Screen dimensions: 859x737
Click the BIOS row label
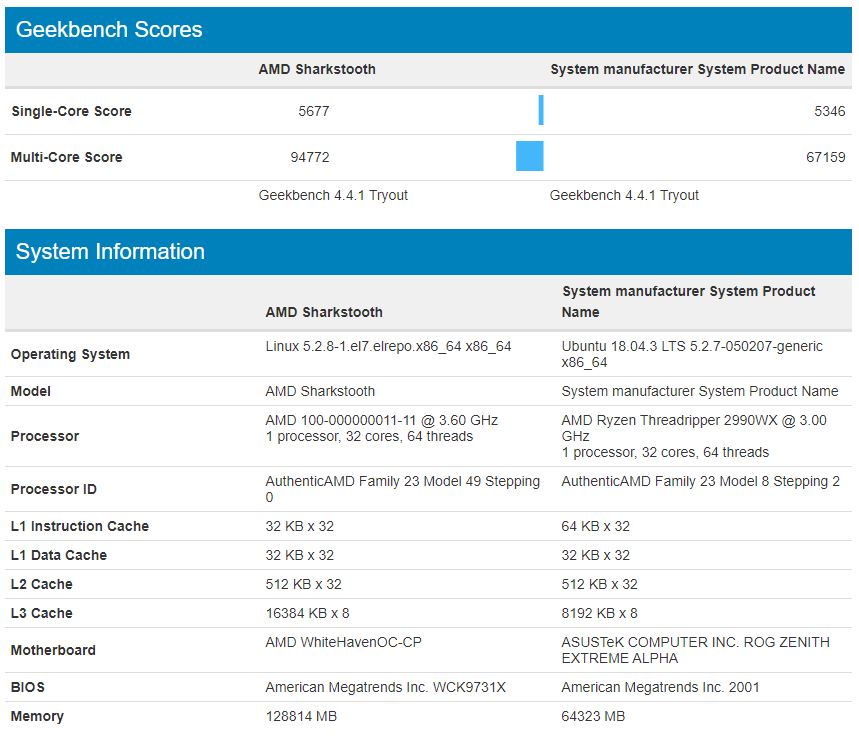[27, 687]
